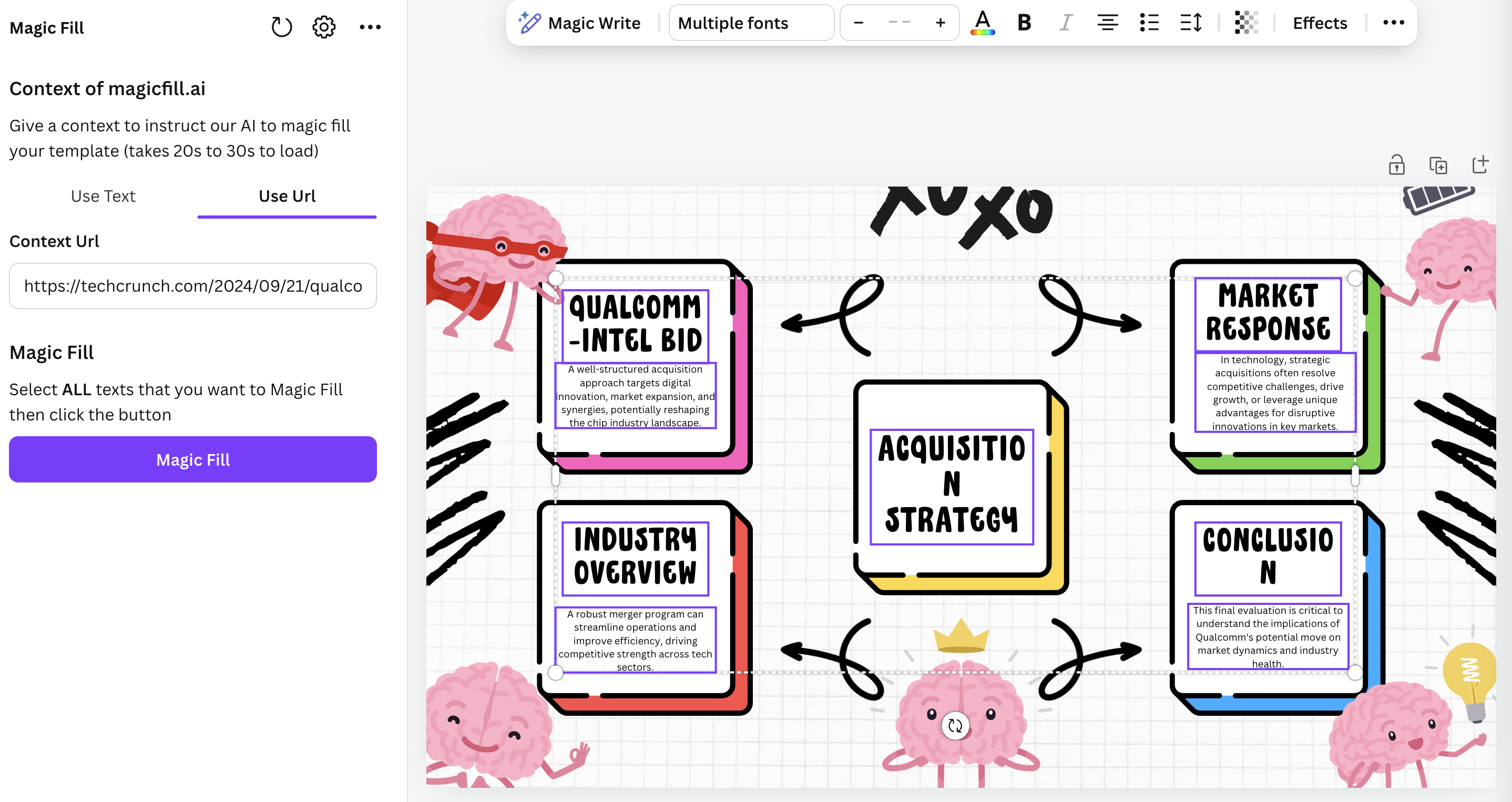1512x802 pixels.
Task: Toggle bold formatting
Action: [x=1024, y=23]
